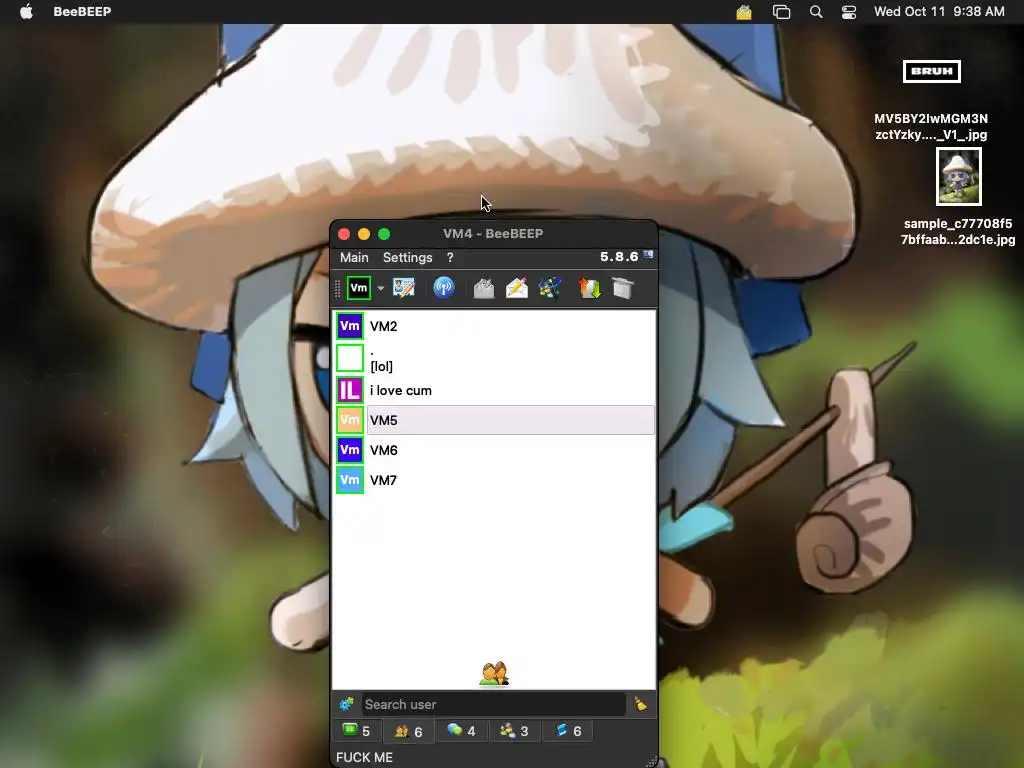Viewport: 1024px width, 768px height.
Task: Click the VM6 blue avatar
Action: click(349, 450)
